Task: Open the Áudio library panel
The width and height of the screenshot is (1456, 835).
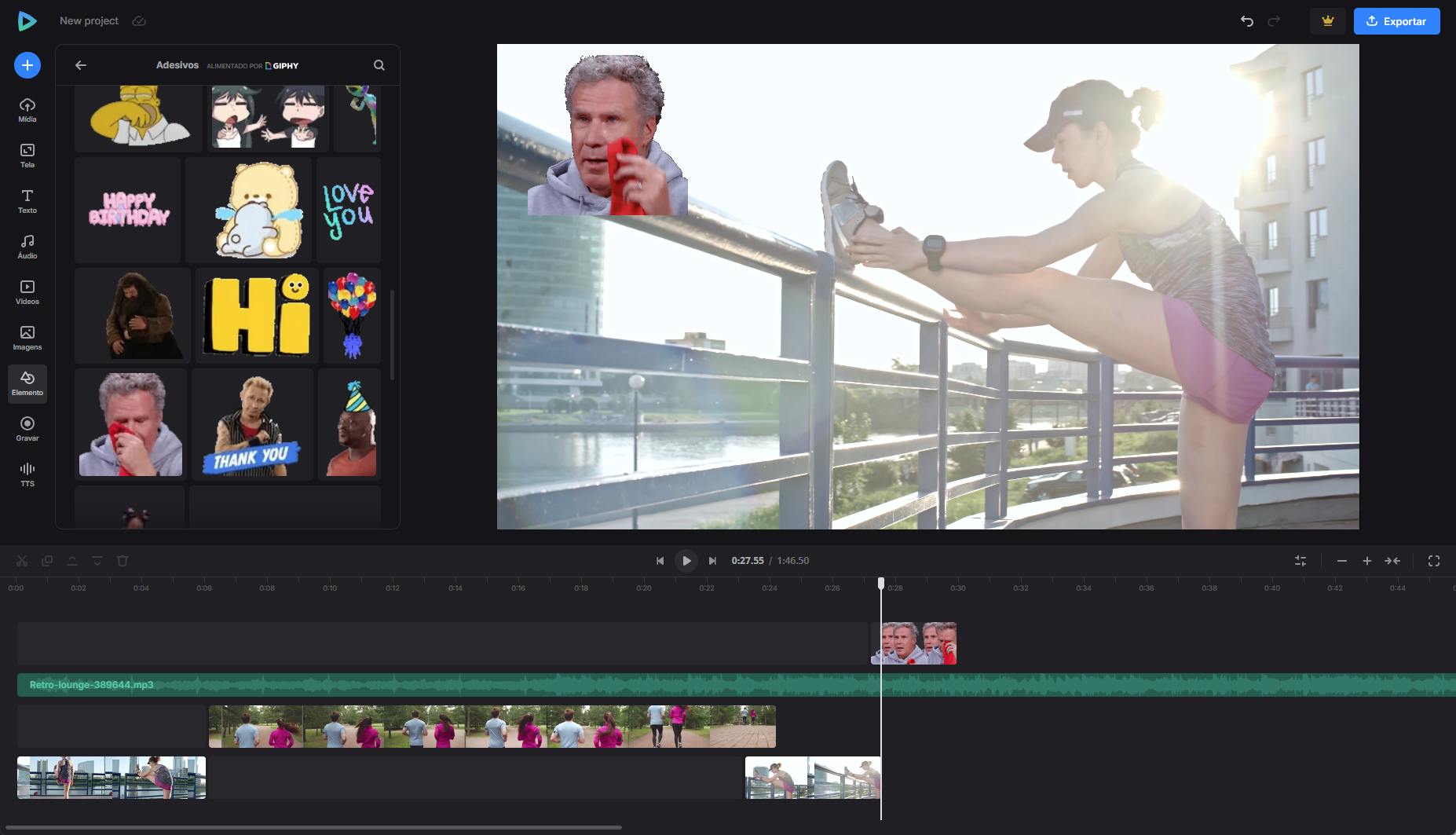Action: pos(27,247)
